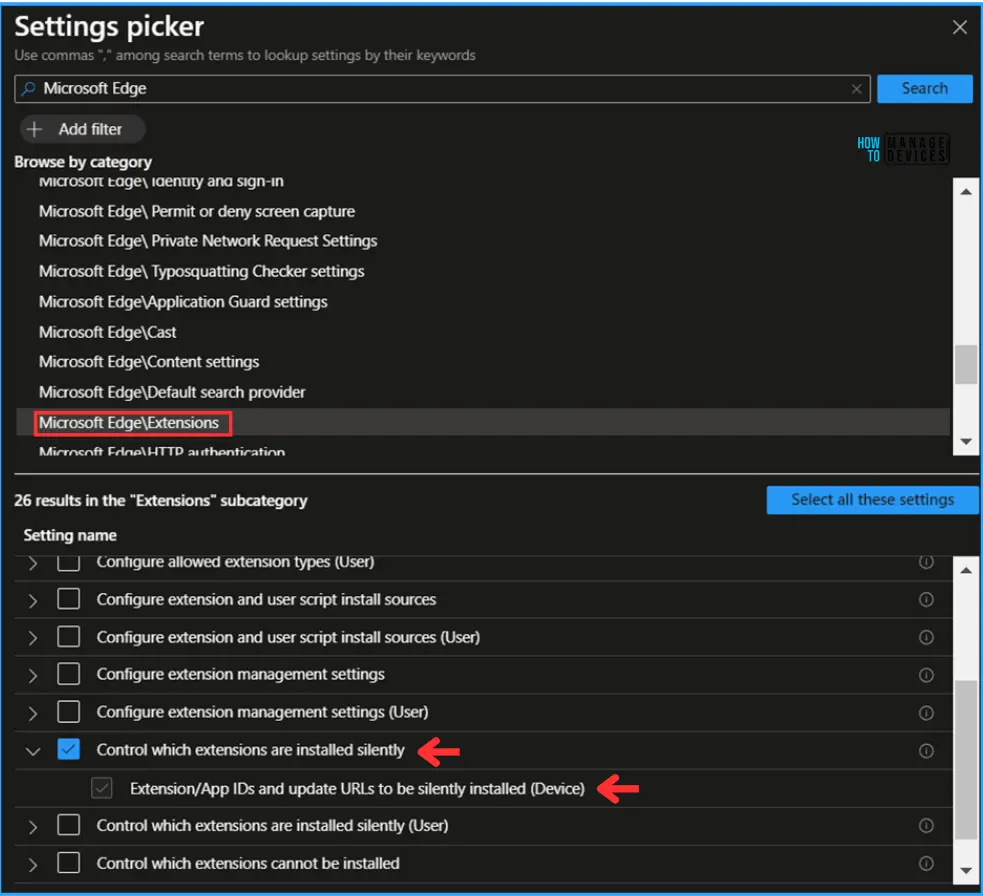Click Extension/App IDs and update URLs label

[357, 788]
